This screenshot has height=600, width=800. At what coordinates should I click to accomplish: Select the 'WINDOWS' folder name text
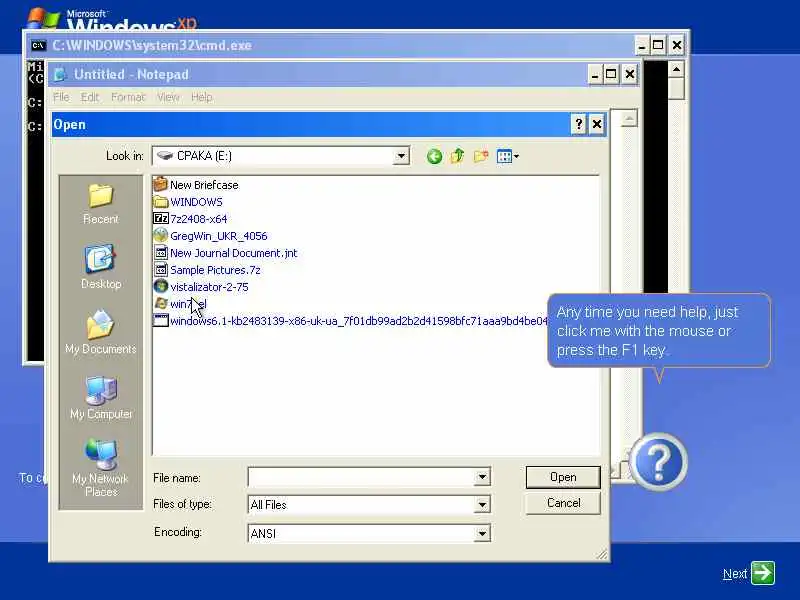tap(196, 202)
